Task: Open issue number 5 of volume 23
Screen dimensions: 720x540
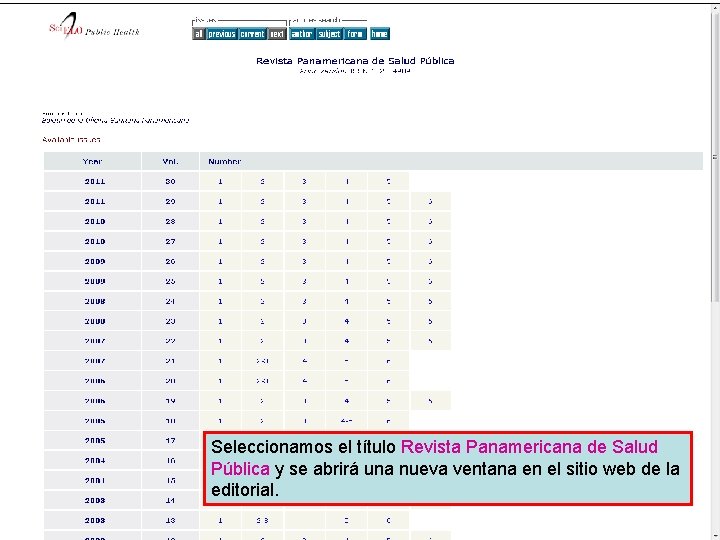Action: (388, 321)
